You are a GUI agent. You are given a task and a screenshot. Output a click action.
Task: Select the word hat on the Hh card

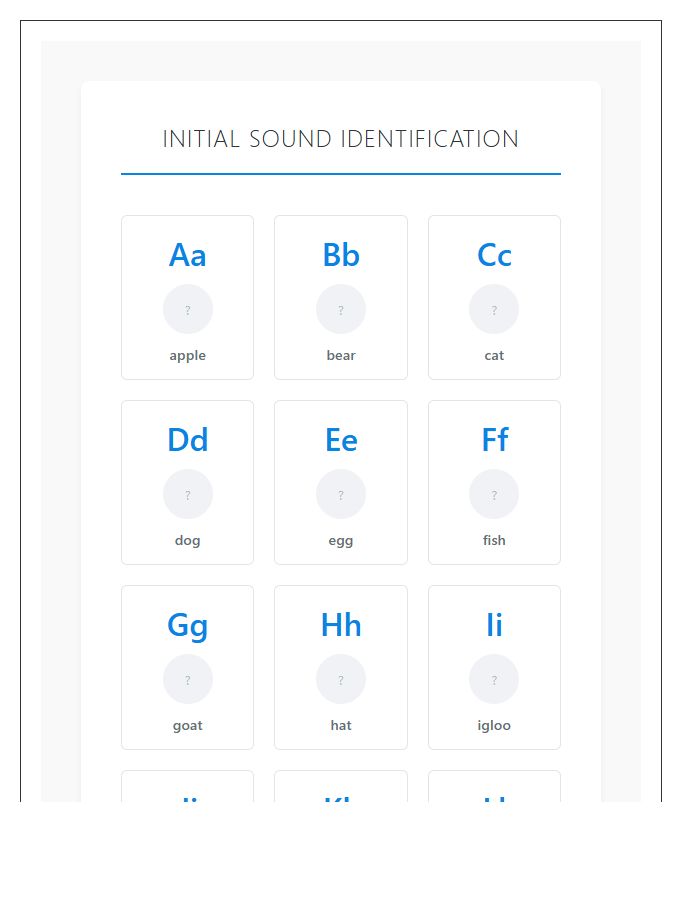pyautogui.click(x=341, y=725)
